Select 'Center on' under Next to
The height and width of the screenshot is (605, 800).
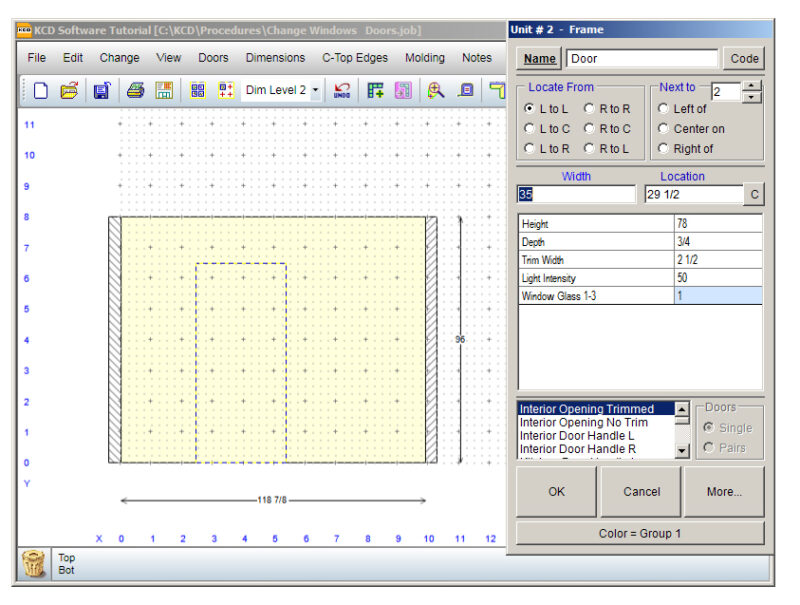pyautogui.click(x=664, y=128)
